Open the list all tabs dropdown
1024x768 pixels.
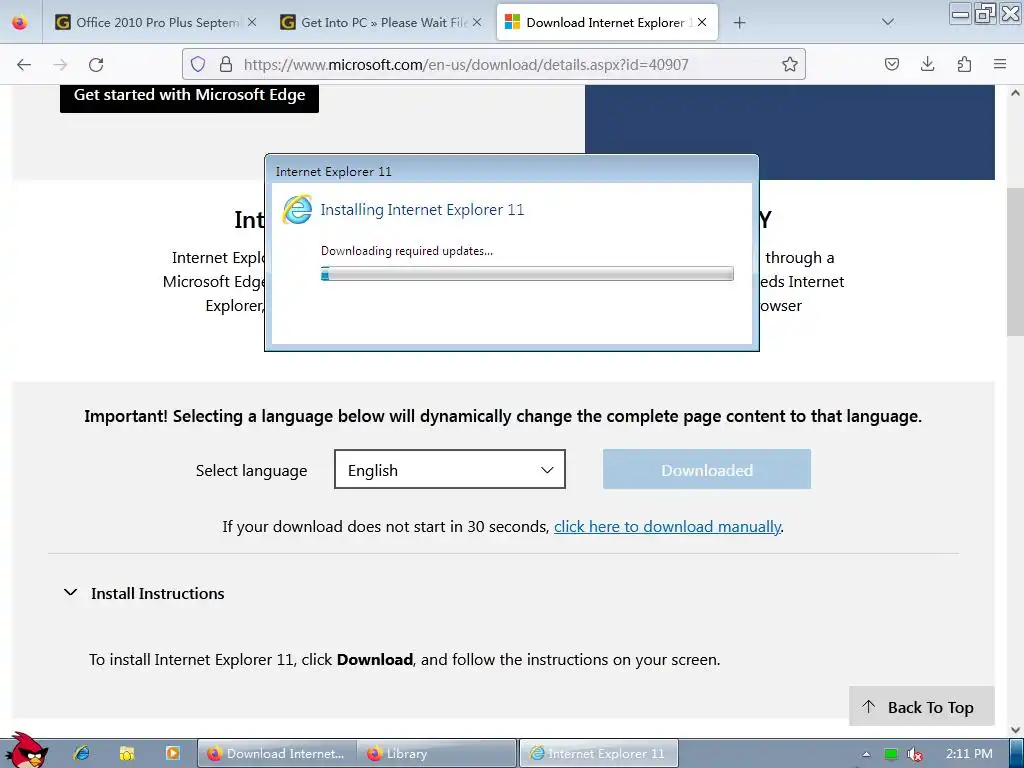click(888, 22)
